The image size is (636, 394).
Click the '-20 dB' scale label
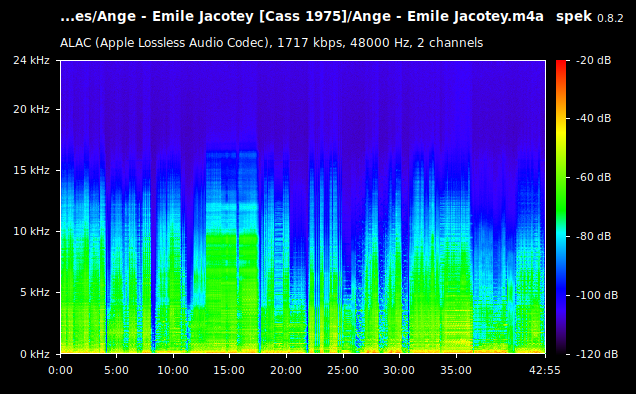[x=593, y=60]
